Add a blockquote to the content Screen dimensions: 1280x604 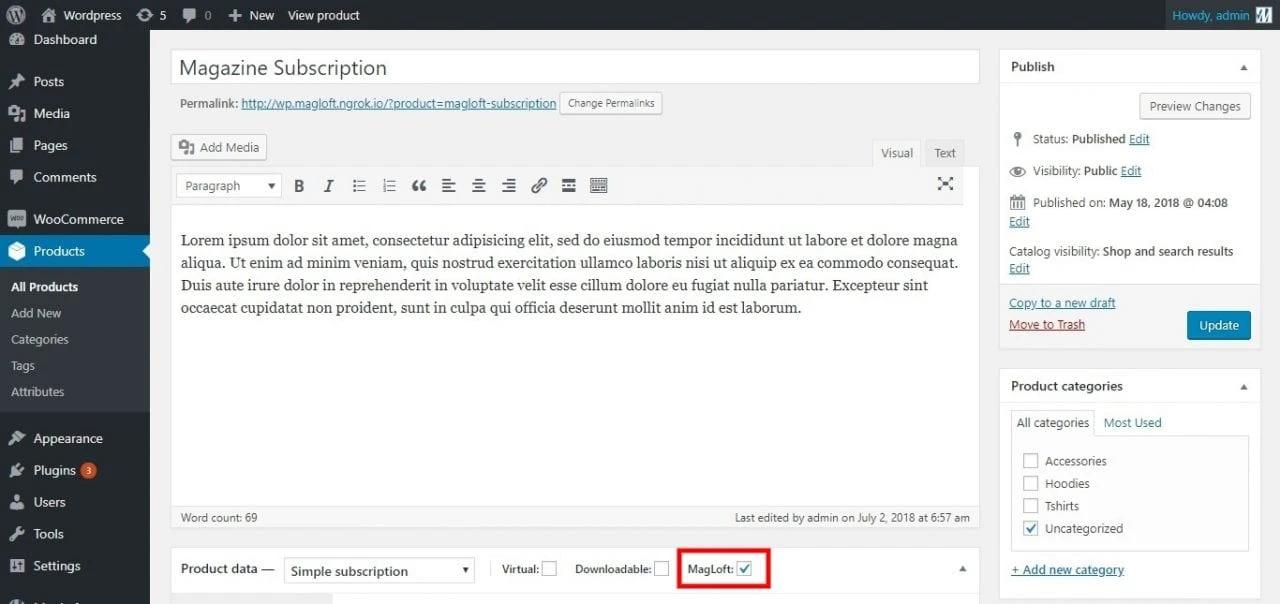pyautogui.click(x=419, y=185)
